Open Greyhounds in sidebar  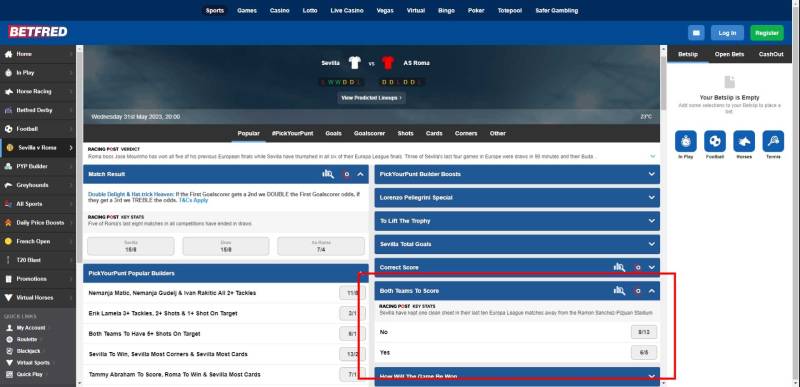[x=38, y=185]
